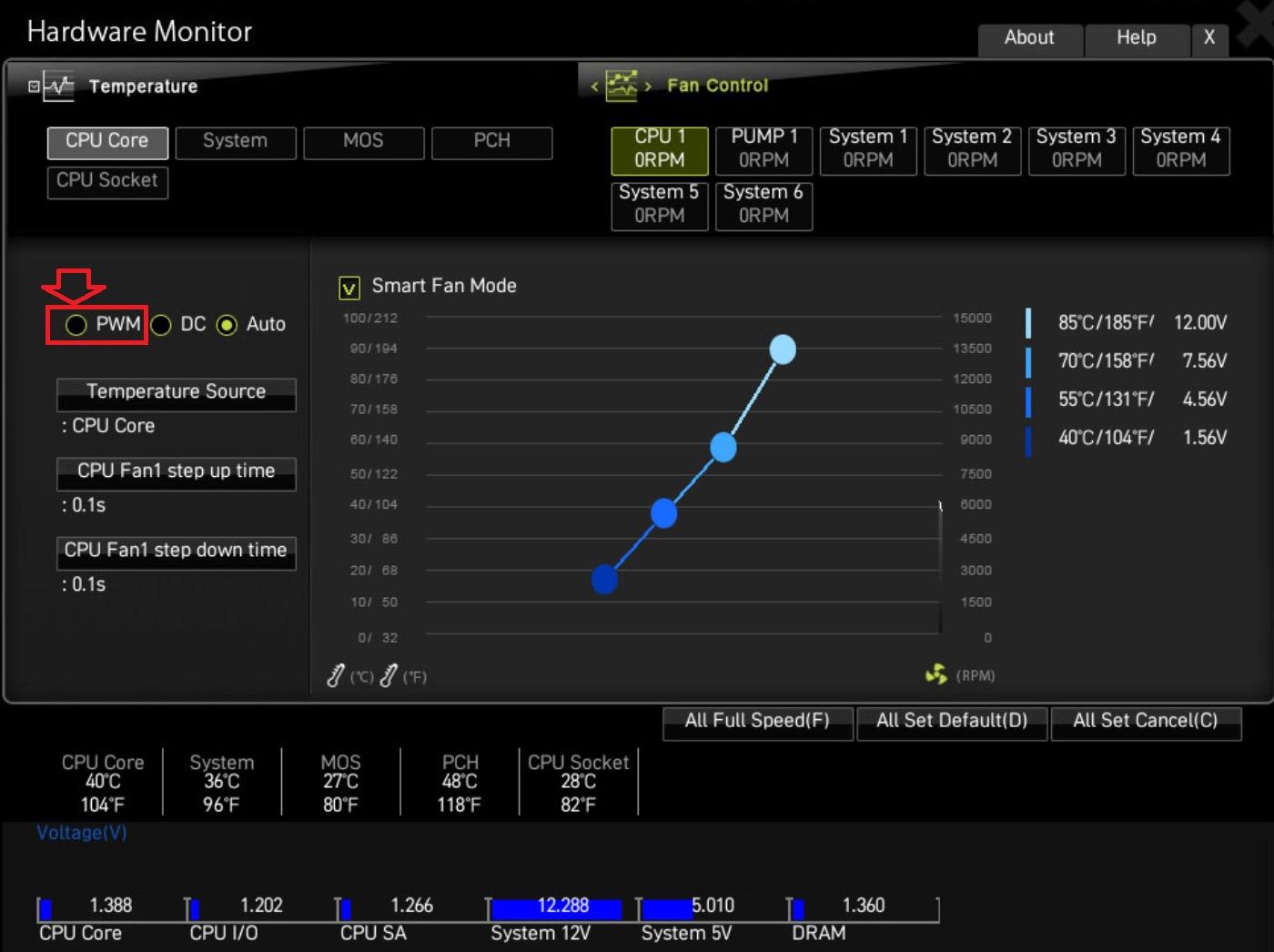Click the PCH 48°C temperature reading

(460, 784)
